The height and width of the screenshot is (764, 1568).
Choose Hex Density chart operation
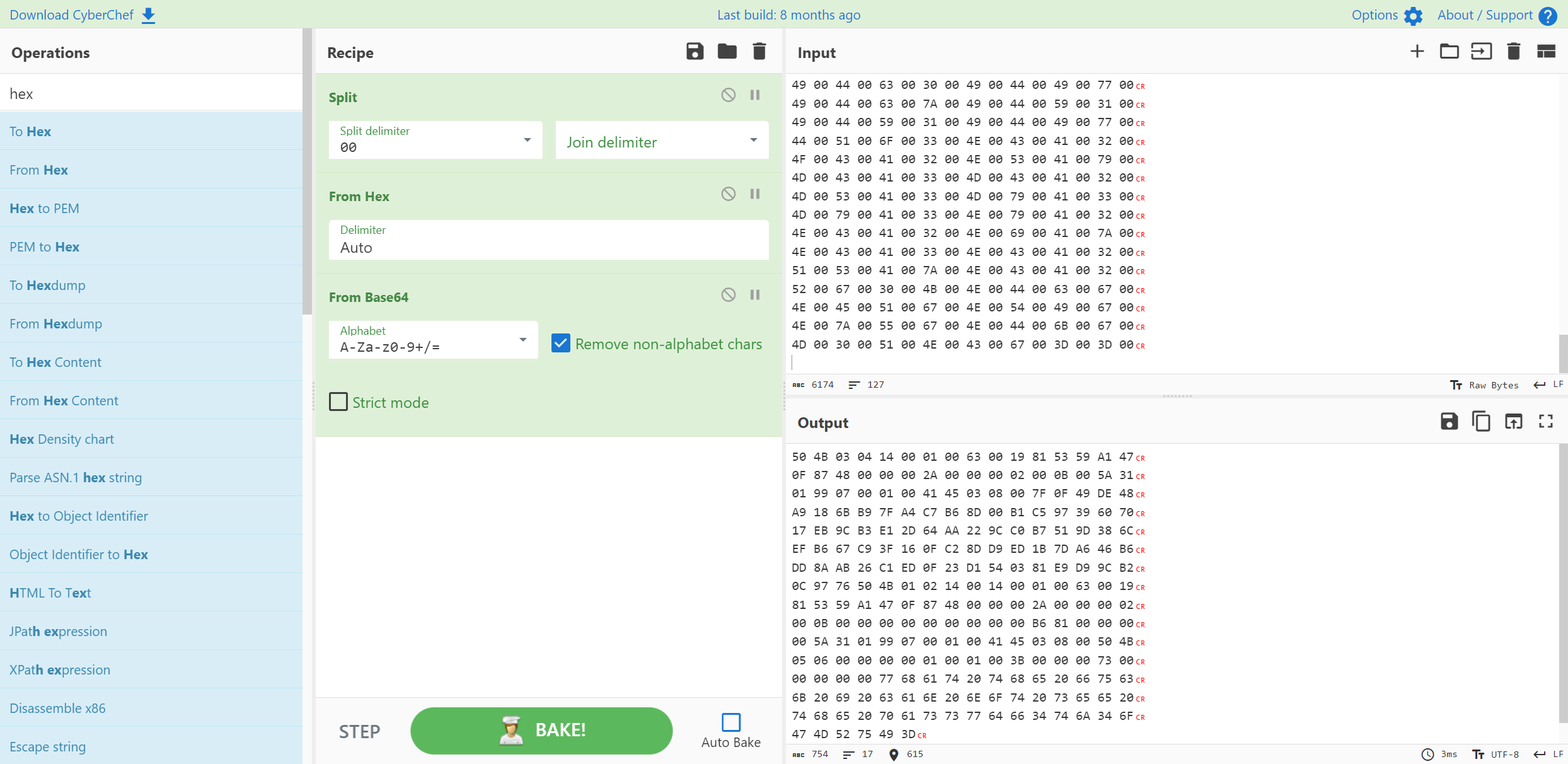(62, 439)
